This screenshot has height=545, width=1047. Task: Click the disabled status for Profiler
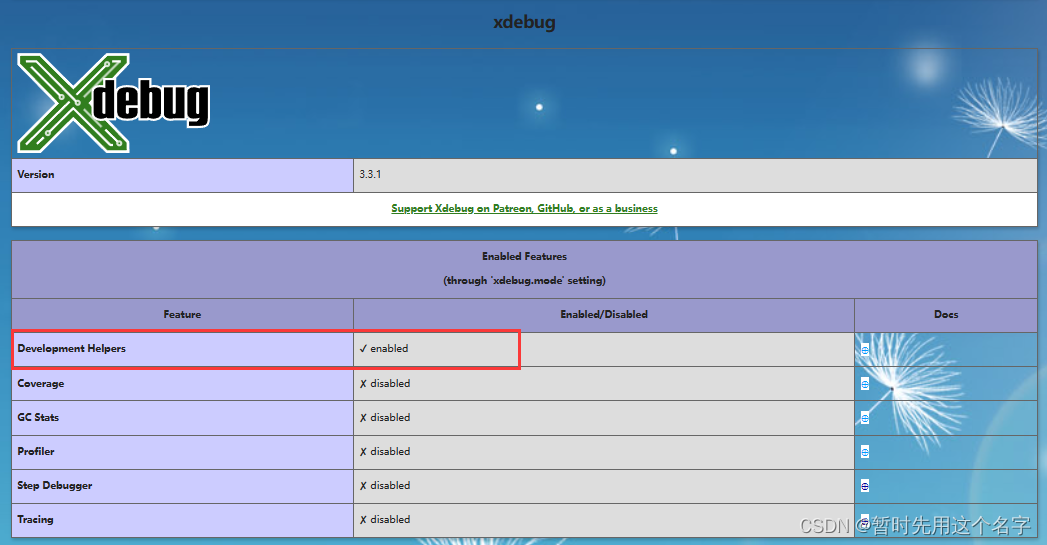385,451
